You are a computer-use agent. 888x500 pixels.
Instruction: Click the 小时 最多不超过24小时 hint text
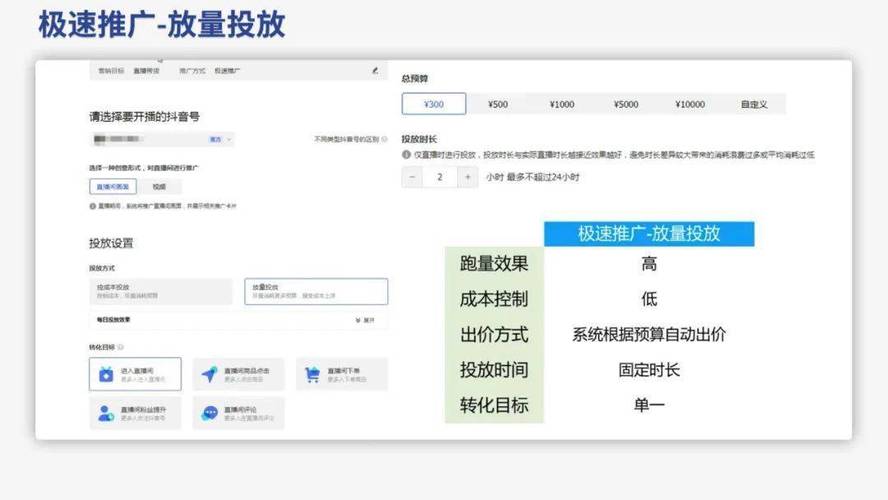coord(532,177)
